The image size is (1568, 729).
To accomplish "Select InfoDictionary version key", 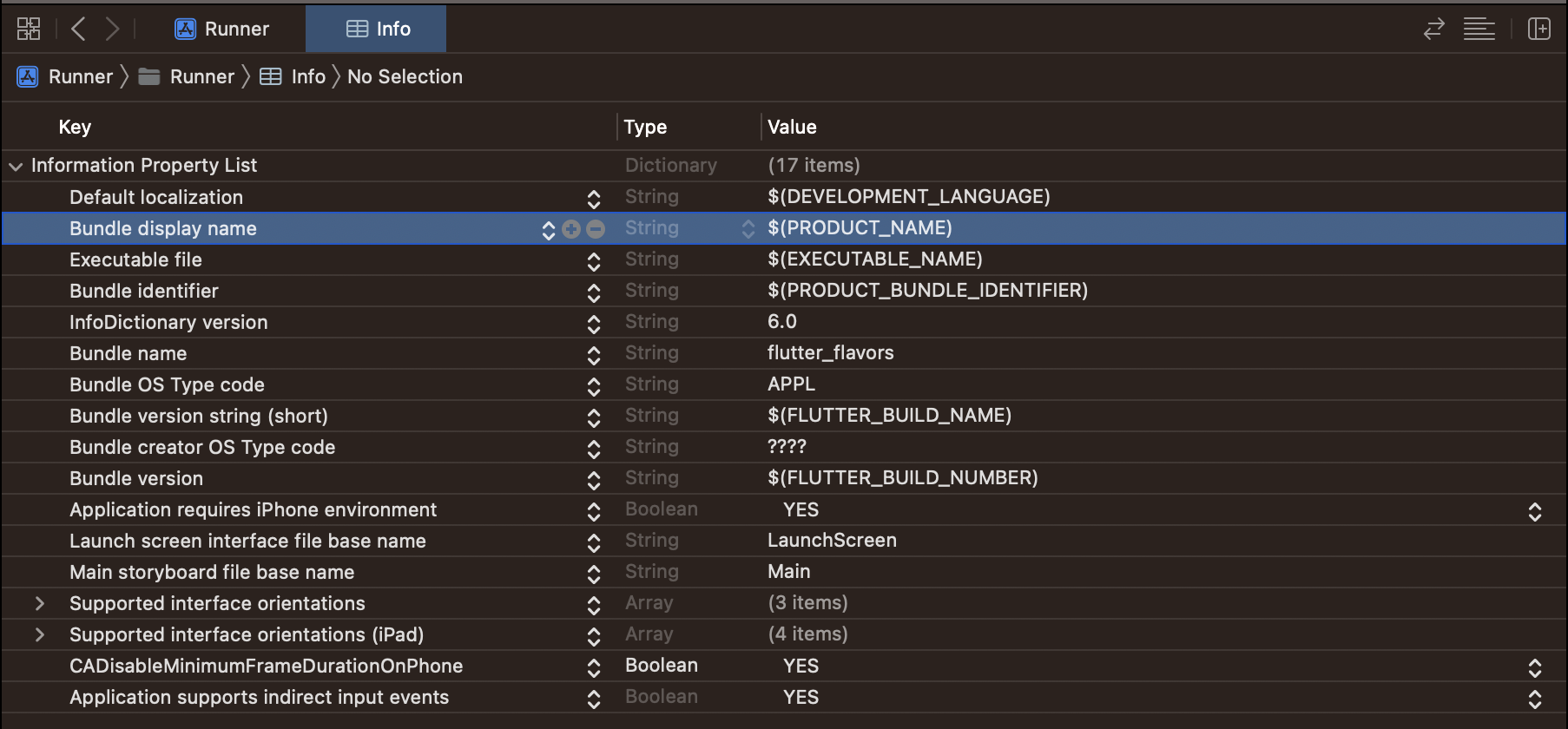I will tap(168, 322).
